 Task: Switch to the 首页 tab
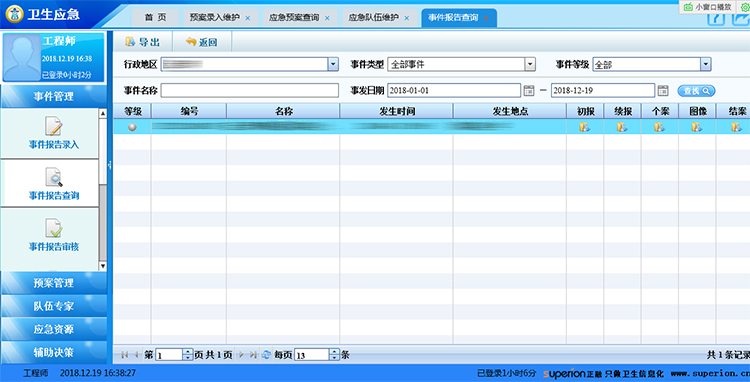tap(155, 18)
